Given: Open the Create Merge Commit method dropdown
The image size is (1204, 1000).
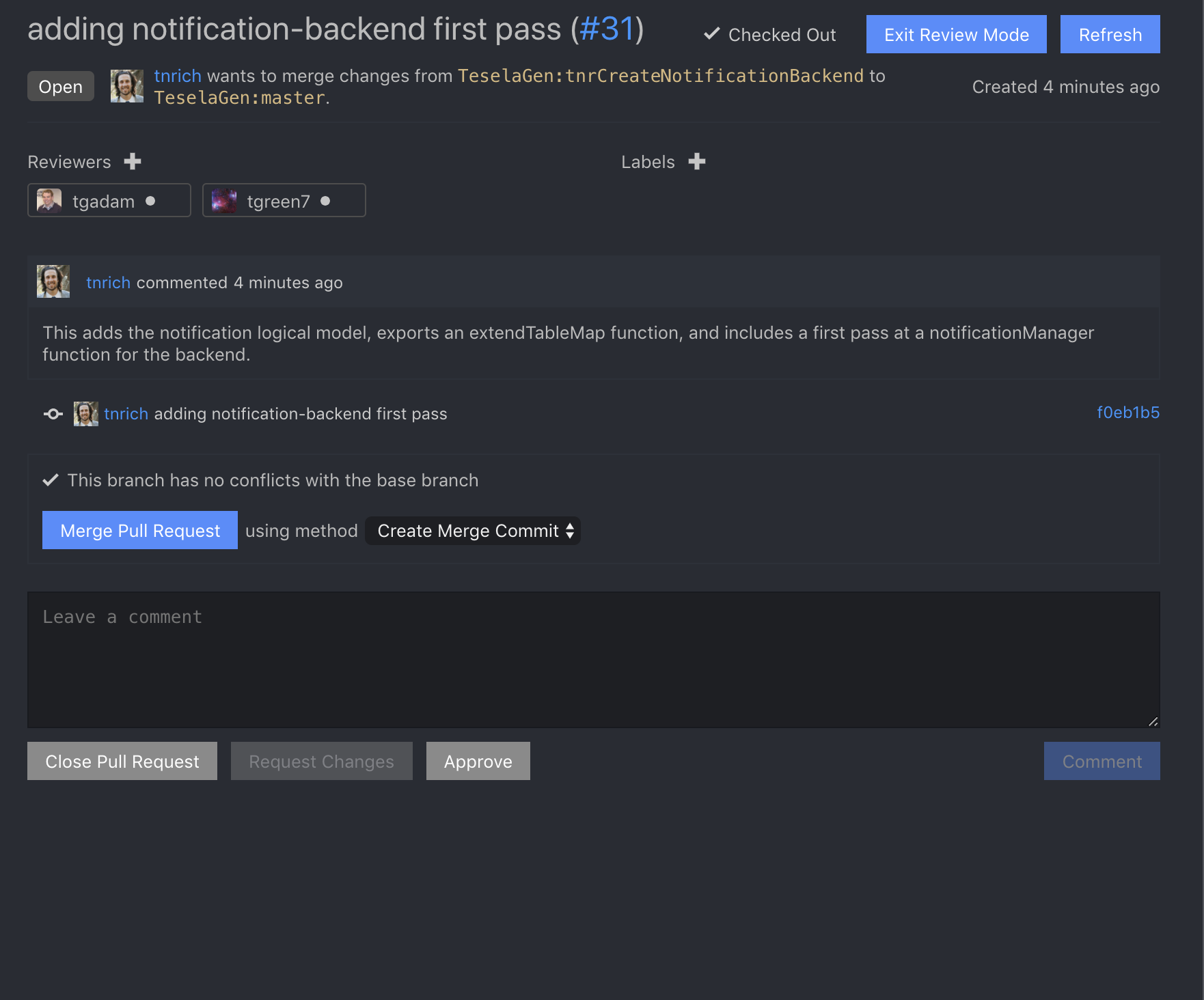Looking at the screenshot, I should (x=473, y=531).
